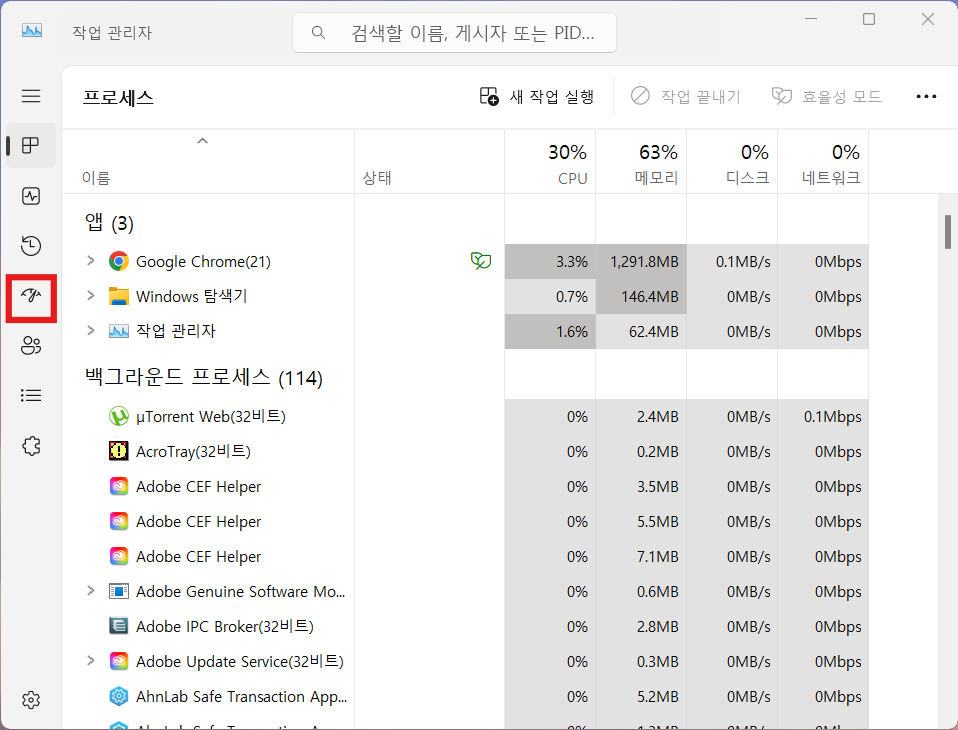The width and height of the screenshot is (958, 730).
Task: Open the more options ellipsis menu
Action: tap(926, 97)
